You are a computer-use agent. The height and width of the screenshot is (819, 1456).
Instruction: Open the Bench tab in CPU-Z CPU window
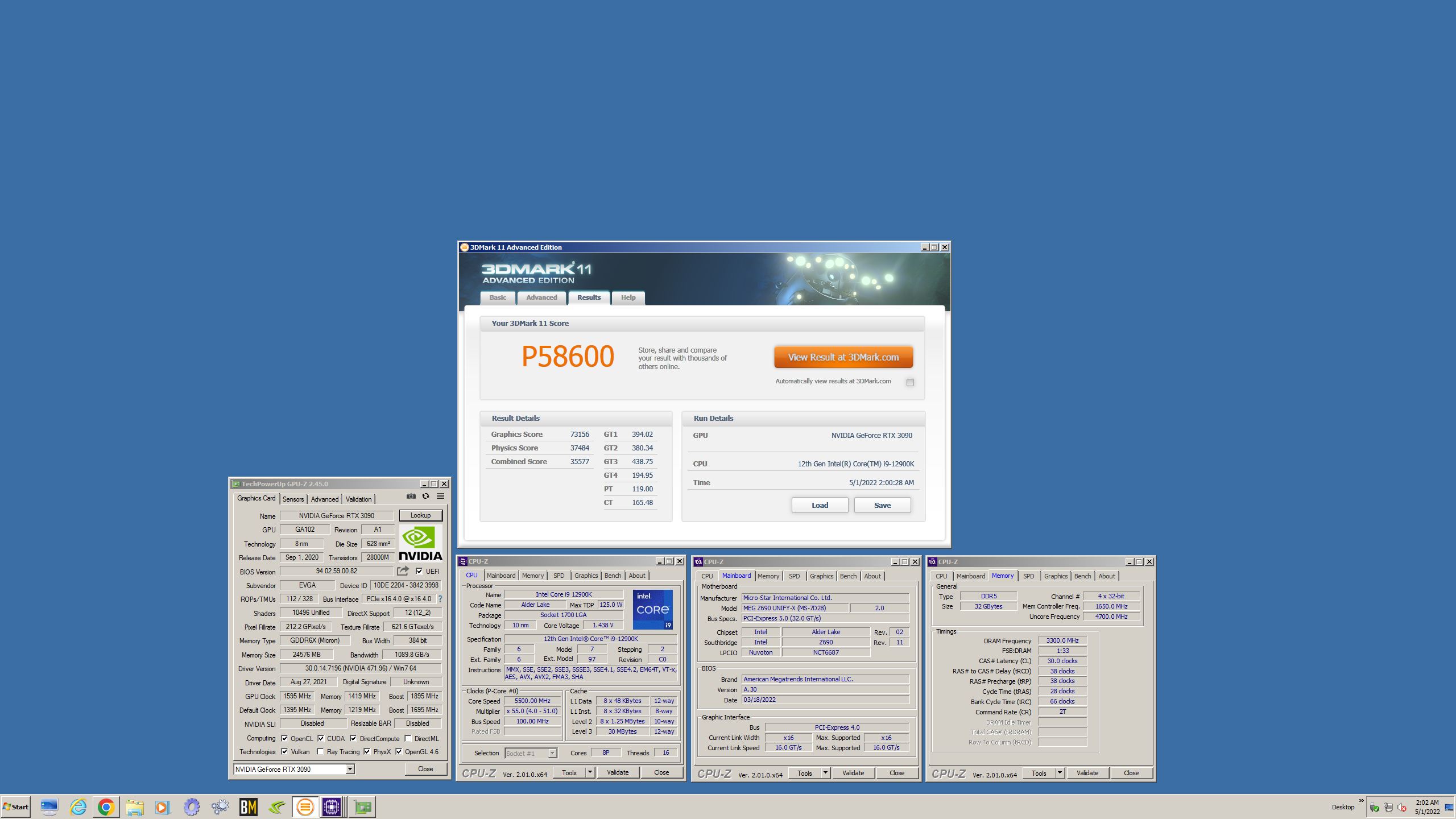[x=613, y=576]
